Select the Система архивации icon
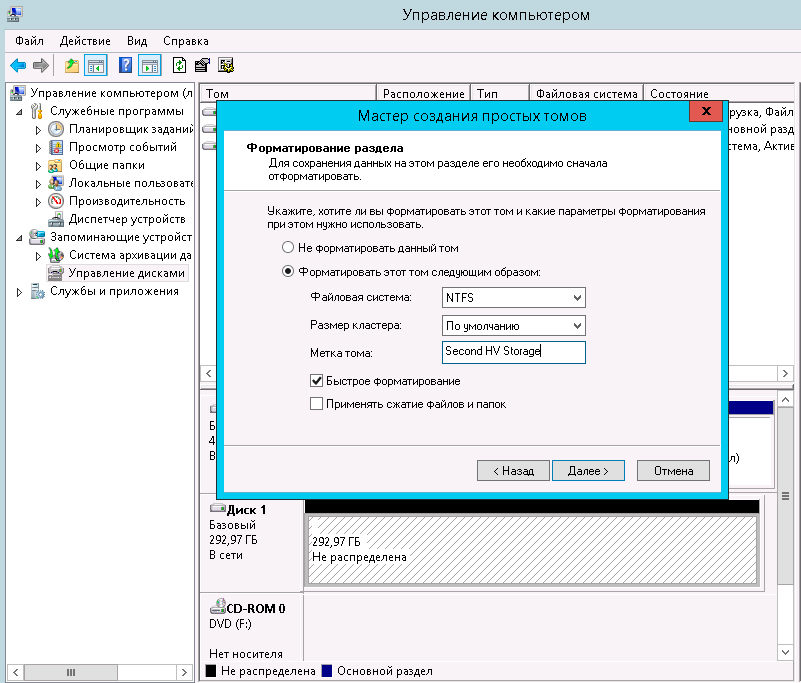 click(x=55, y=255)
